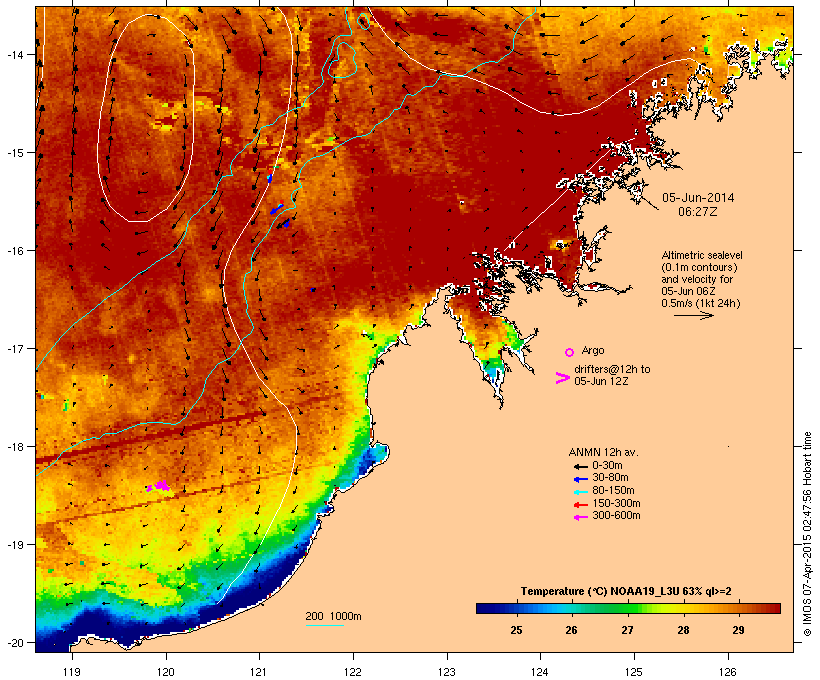Click the magenta 300-600m legend arrow

pyautogui.click(x=580, y=517)
